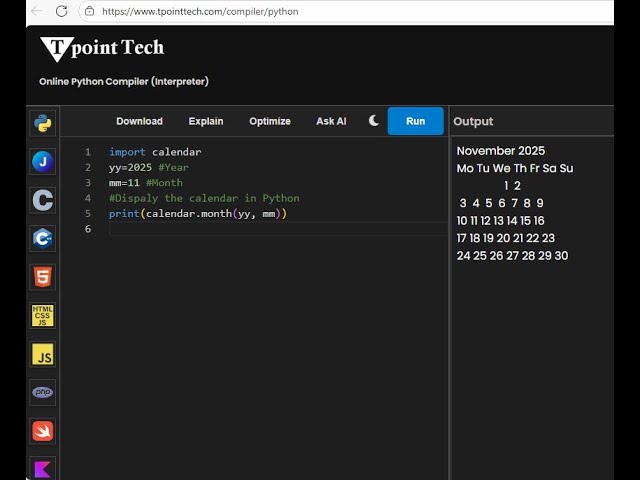Toggle dark mode moon icon

tap(373, 121)
